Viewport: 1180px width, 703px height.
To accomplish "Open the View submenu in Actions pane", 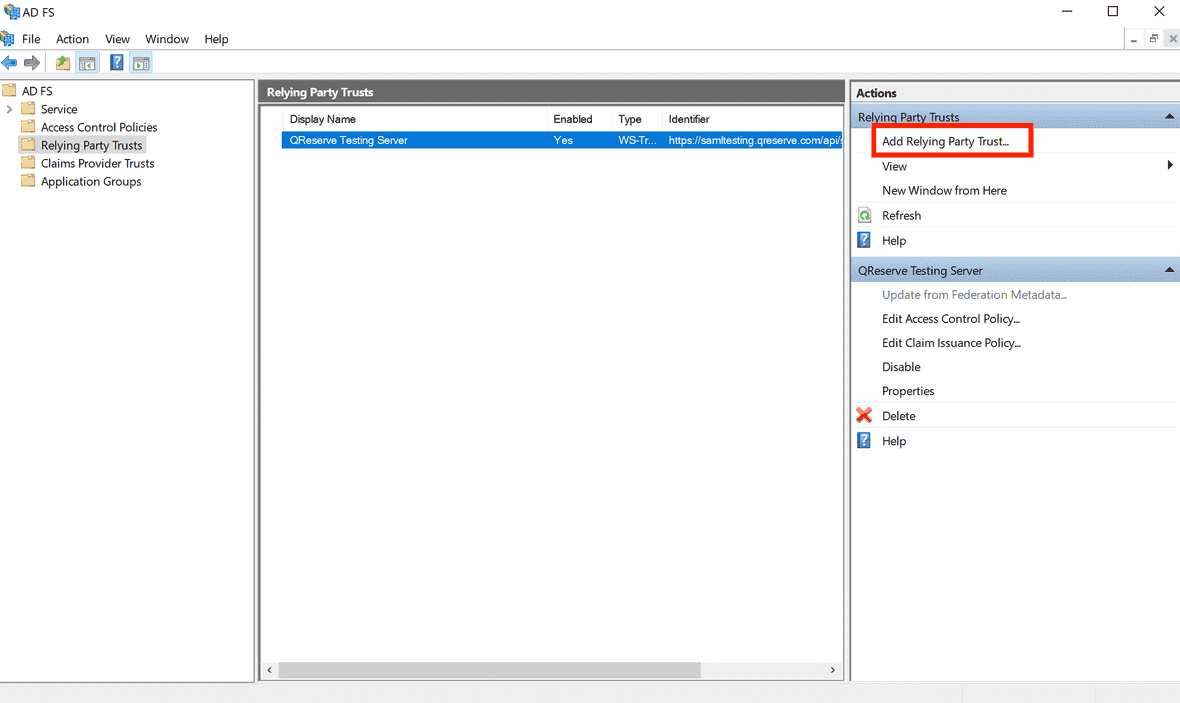I will [1169, 166].
